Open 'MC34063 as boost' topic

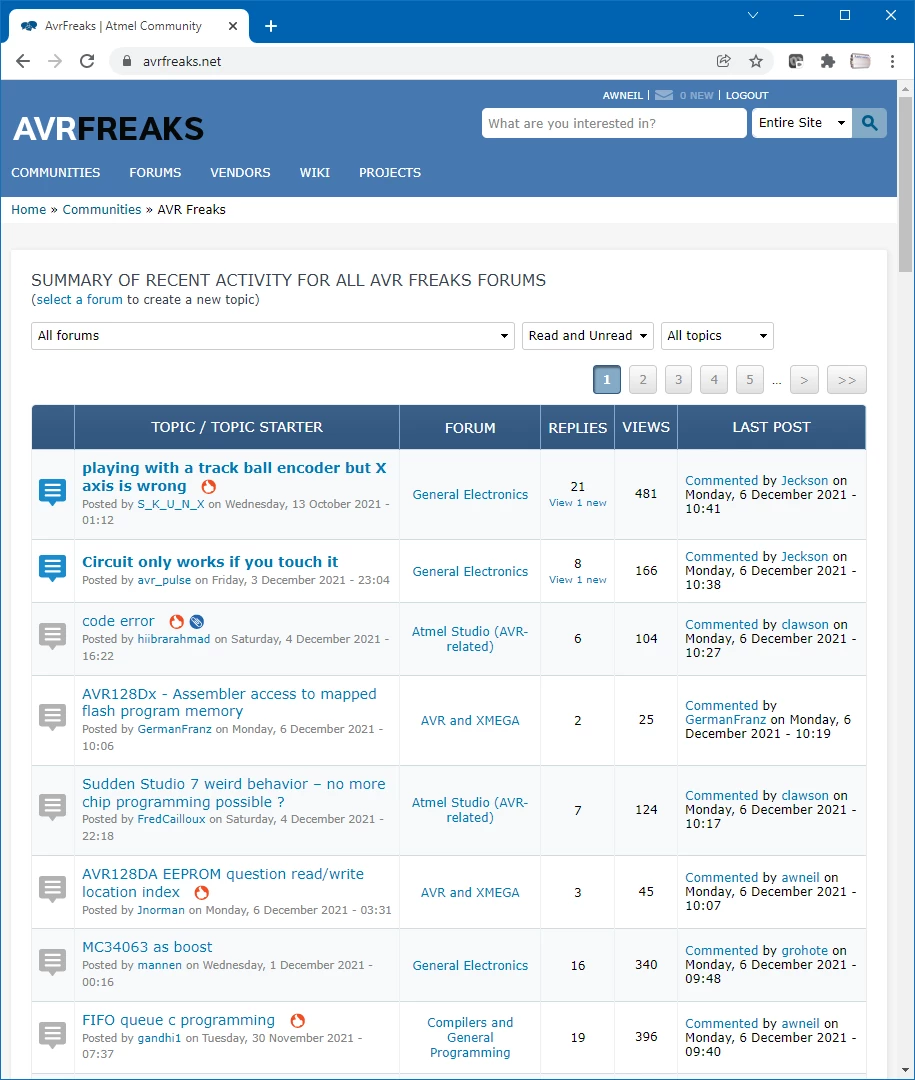pyautogui.click(x=147, y=947)
